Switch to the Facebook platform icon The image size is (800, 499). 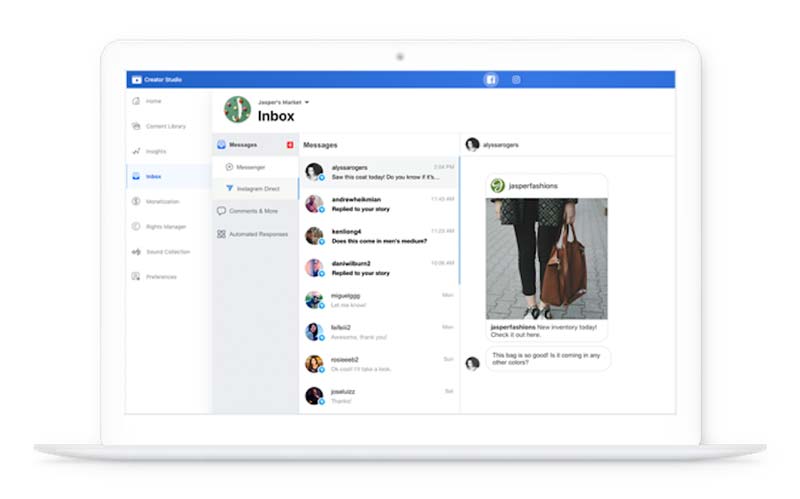(491, 80)
